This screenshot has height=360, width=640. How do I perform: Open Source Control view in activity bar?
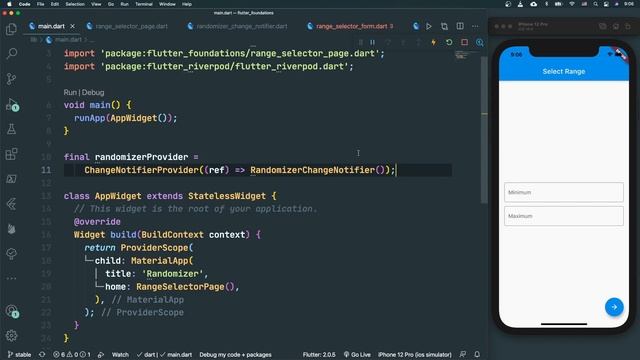coord(11,79)
